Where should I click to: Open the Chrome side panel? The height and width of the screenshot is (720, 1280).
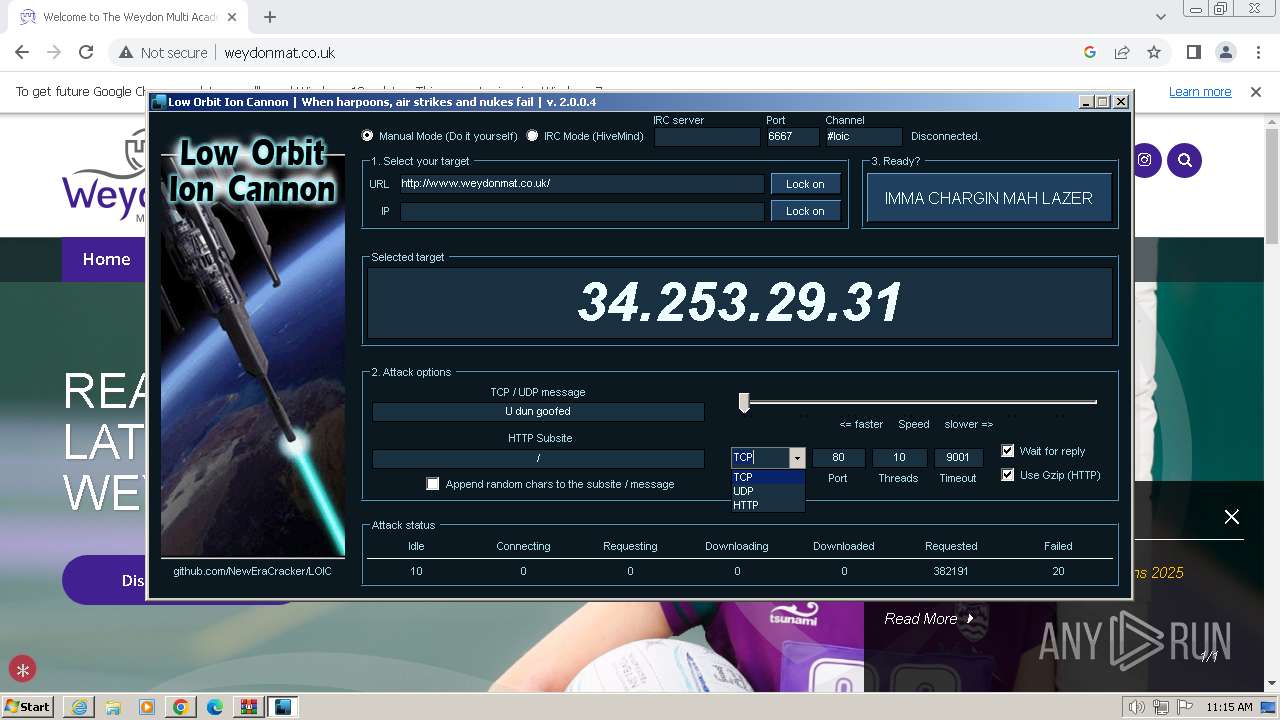pos(1194,52)
